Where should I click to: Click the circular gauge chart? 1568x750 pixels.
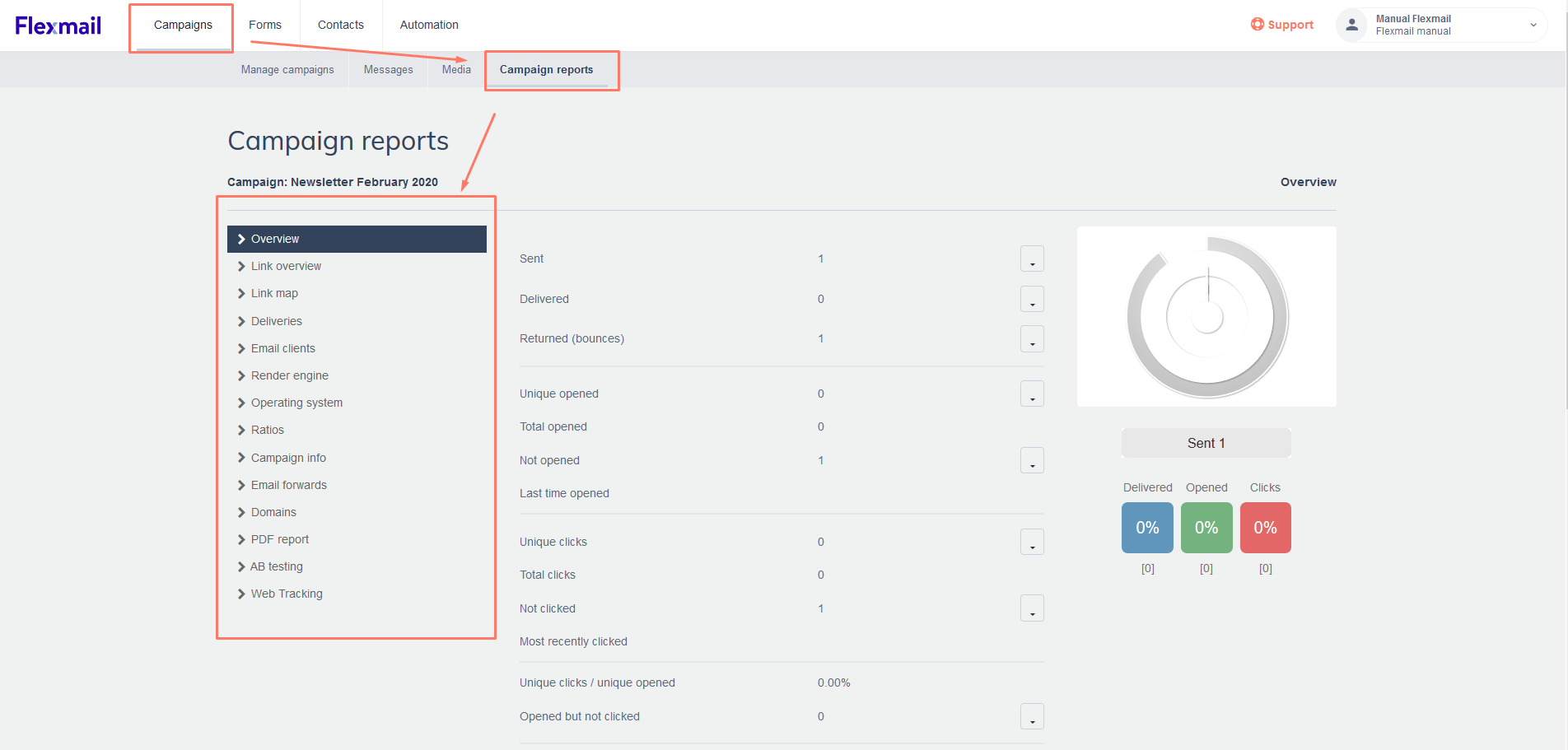tap(1207, 317)
